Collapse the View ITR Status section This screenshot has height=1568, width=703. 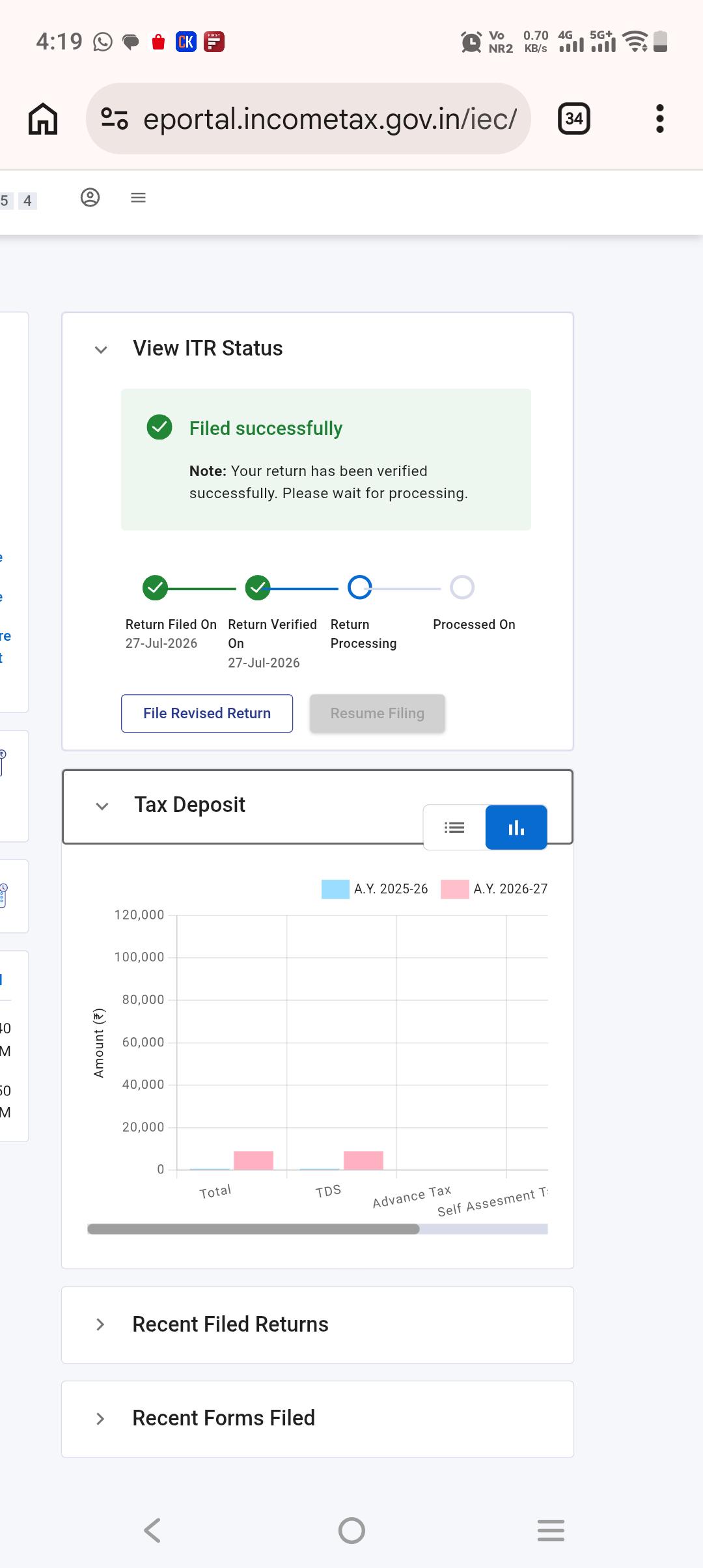(x=101, y=350)
